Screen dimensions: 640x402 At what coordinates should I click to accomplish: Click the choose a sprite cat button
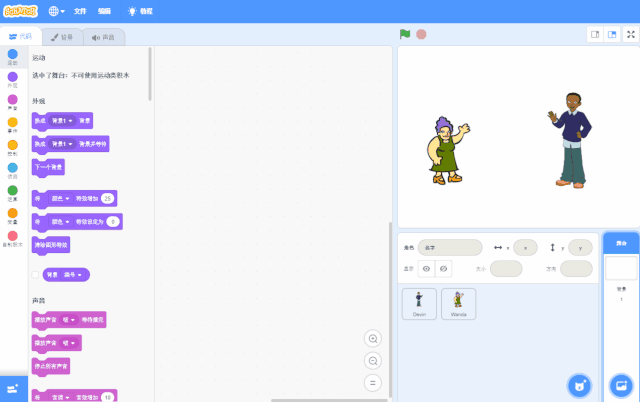[580, 386]
